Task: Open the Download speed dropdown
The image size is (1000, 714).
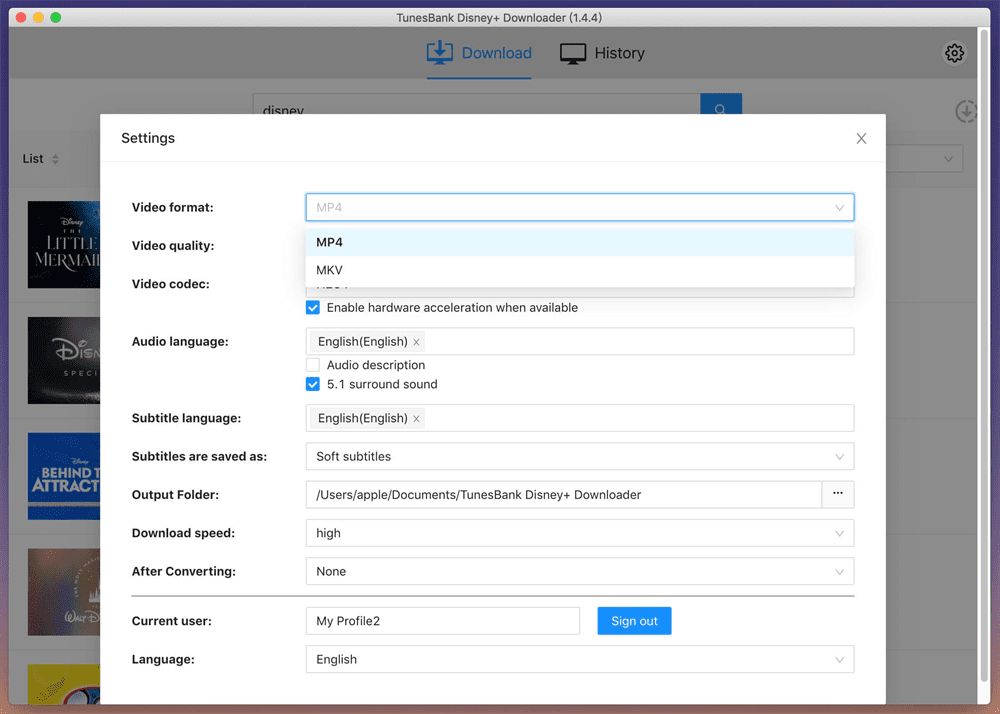Action: coord(580,533)
